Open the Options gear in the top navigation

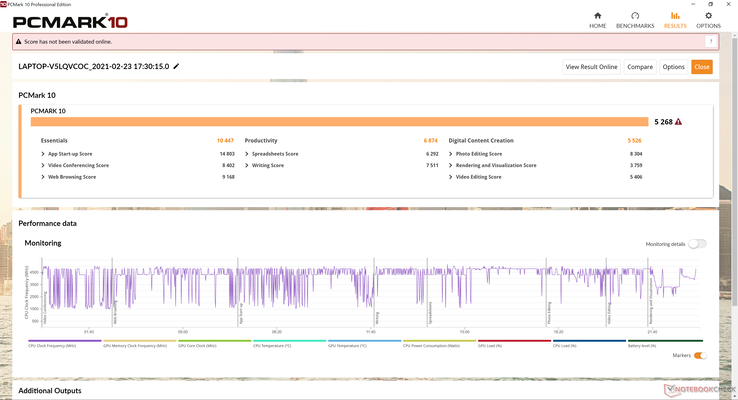click(x=708, y=19)
